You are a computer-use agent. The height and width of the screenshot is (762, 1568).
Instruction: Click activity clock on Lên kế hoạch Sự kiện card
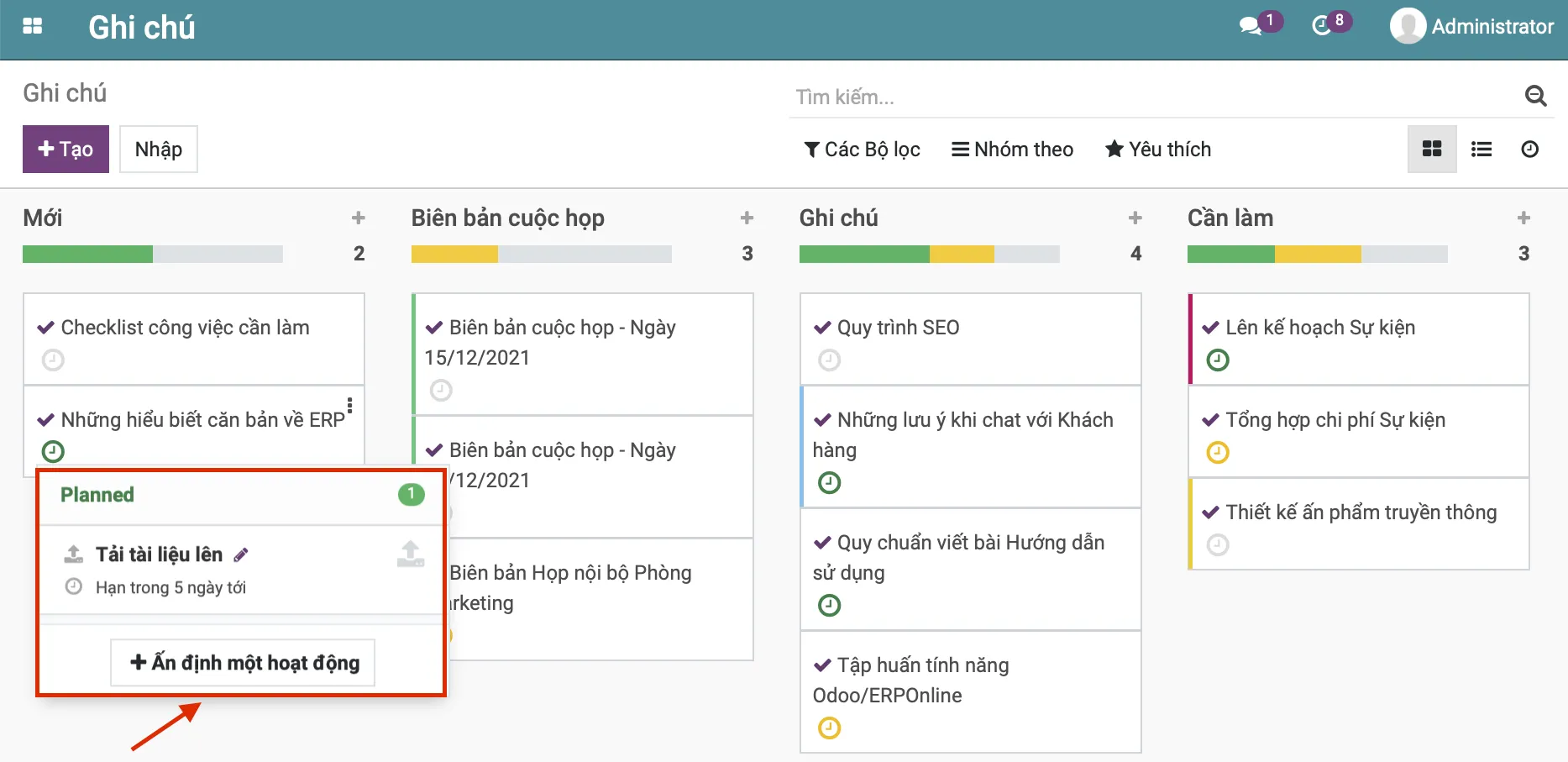[x=1218, y=360]
